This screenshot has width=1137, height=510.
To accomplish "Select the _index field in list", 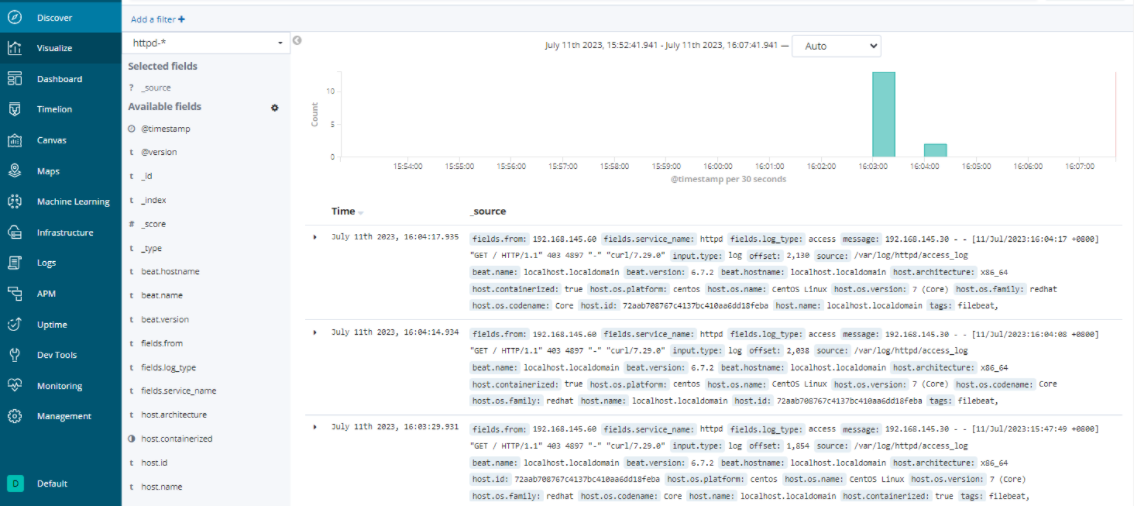I will [x=153, y=200].
